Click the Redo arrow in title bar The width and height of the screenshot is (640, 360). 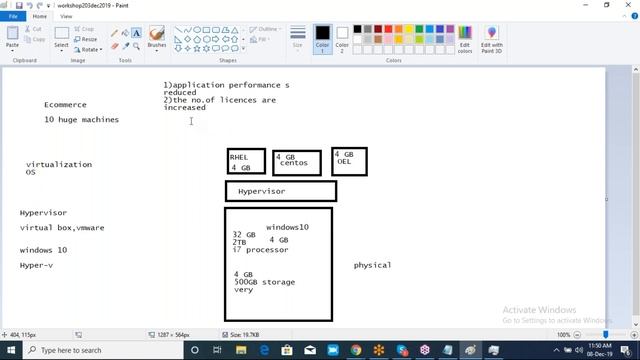(x=40, y=6)
